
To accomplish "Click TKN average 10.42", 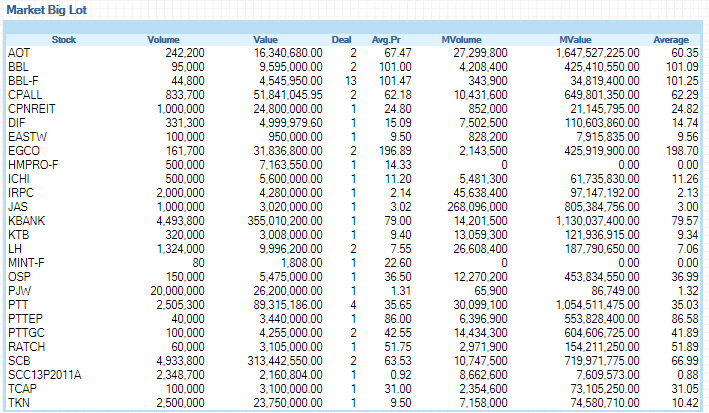I will coord(685,404).
